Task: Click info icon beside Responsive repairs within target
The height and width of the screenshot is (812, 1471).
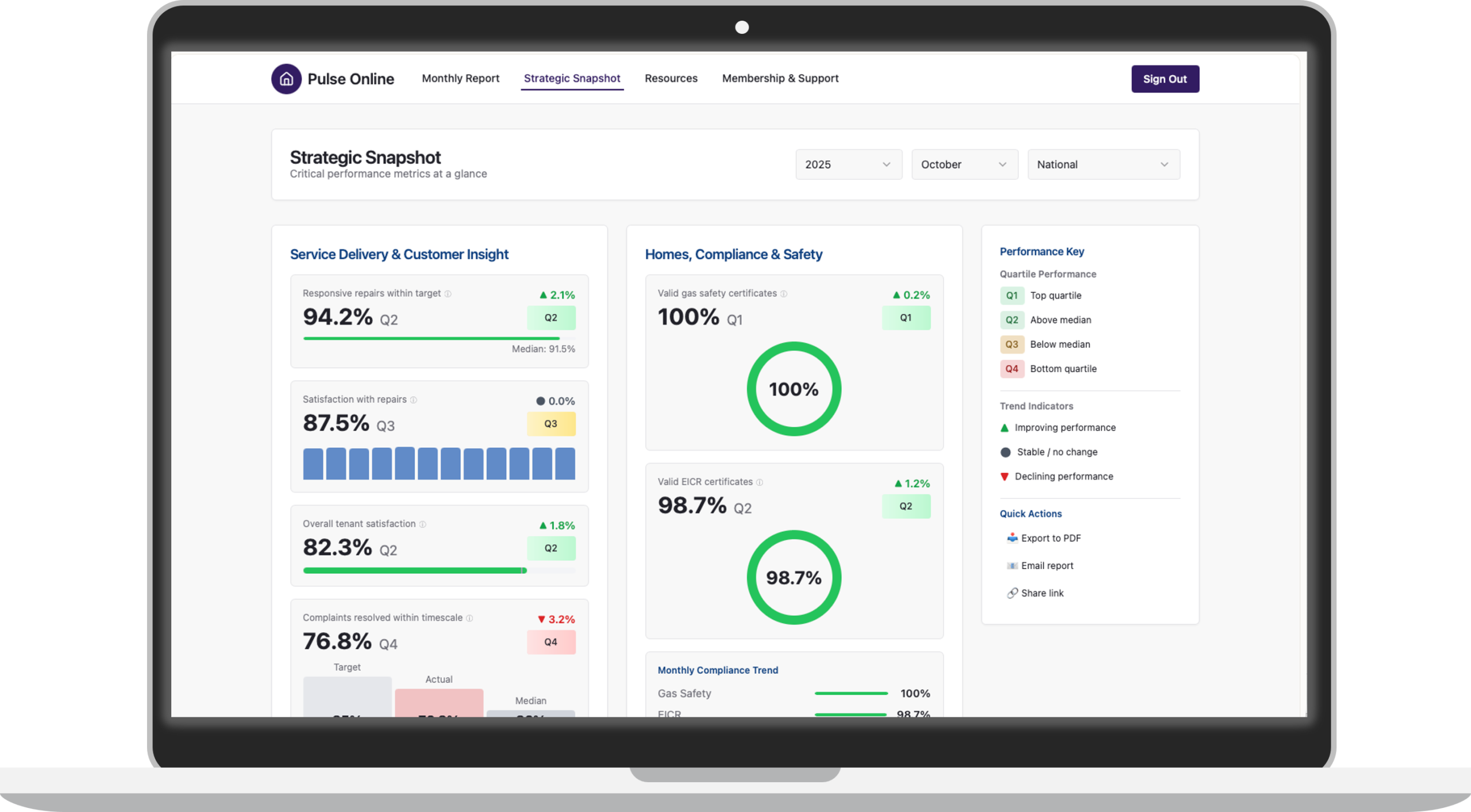Action: (x=448, y=294)
